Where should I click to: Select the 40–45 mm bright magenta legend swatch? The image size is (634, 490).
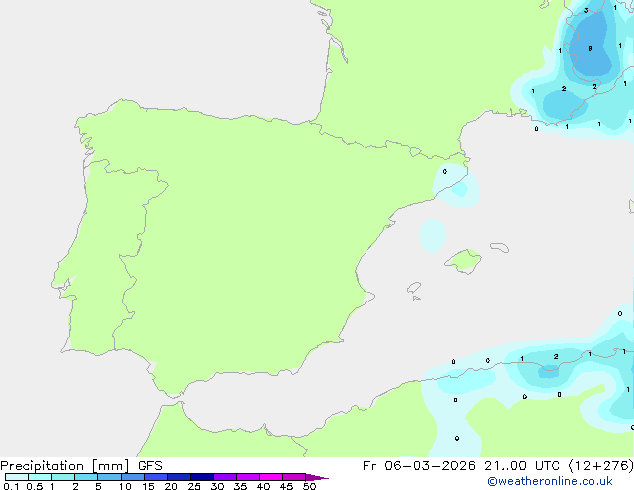tap(271, 477)
